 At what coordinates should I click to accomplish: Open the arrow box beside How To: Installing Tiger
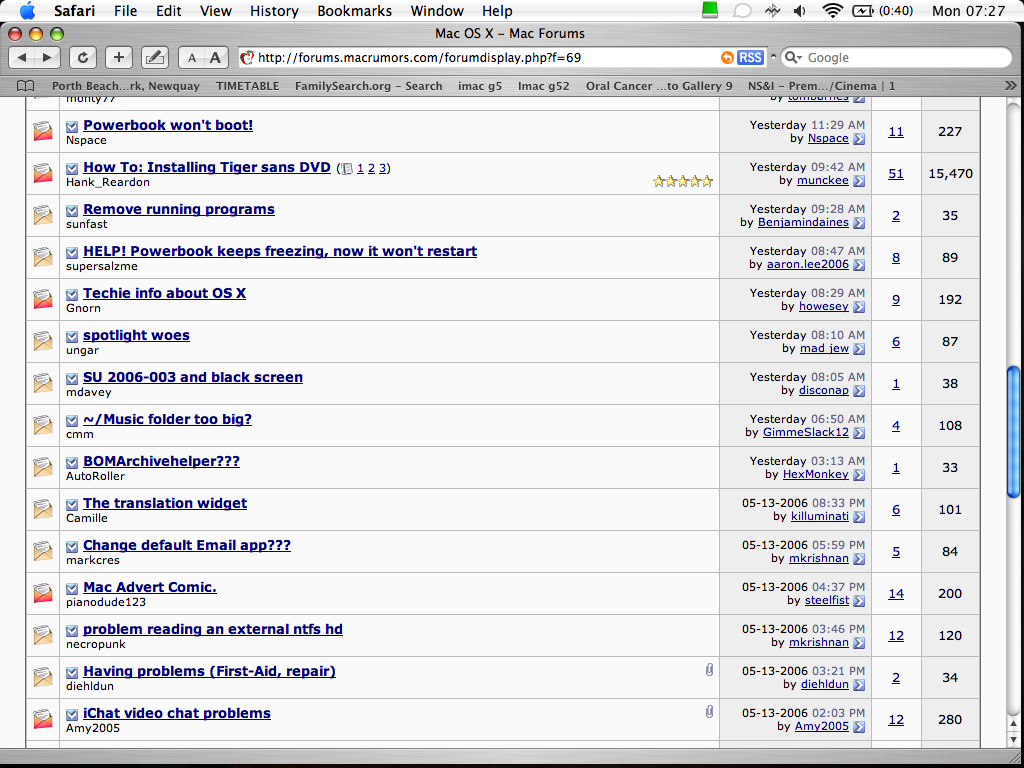coord(72,168)
